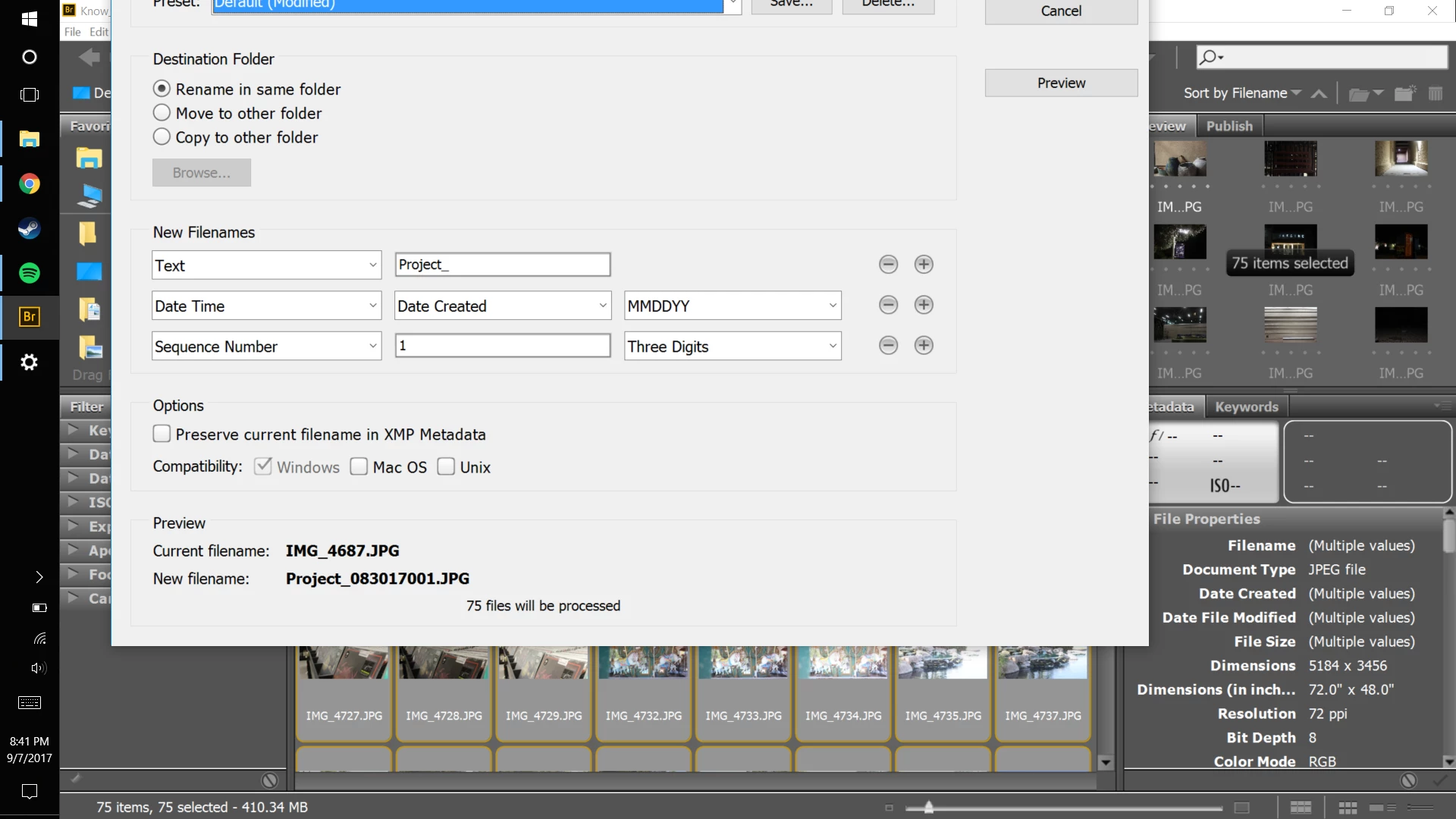Image resolution: width=1456 pixels, height=819 pixels.
Task: Toggle ascending sort order arrow
Action: tap(1319, 94)
